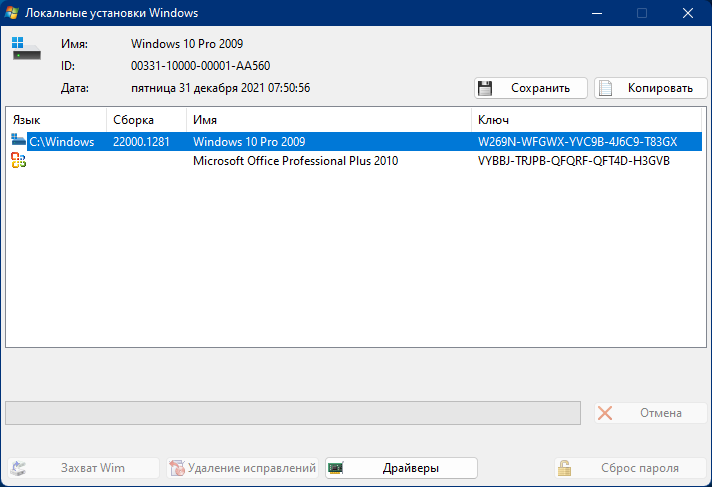
Task: Minimize the Локальные установки Windows window
Action: click(x=597, y=13)
